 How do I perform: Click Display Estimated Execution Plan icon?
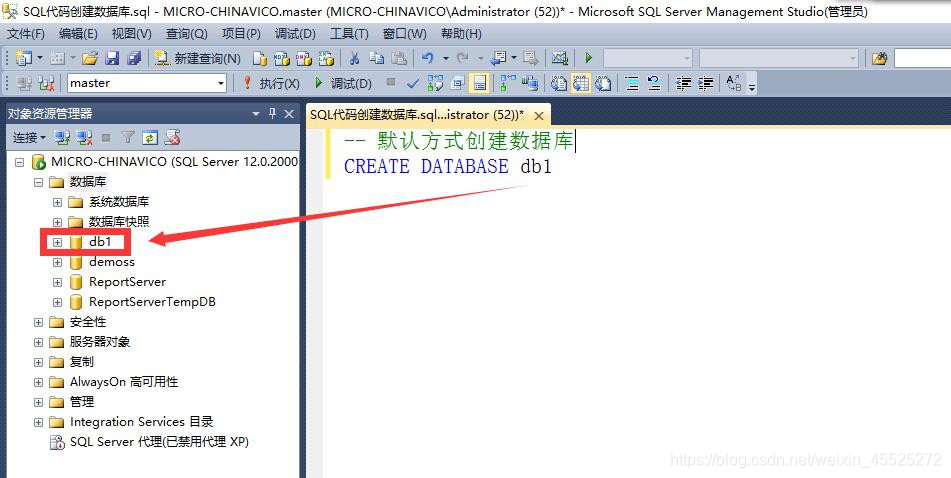(x=435, y=83)
